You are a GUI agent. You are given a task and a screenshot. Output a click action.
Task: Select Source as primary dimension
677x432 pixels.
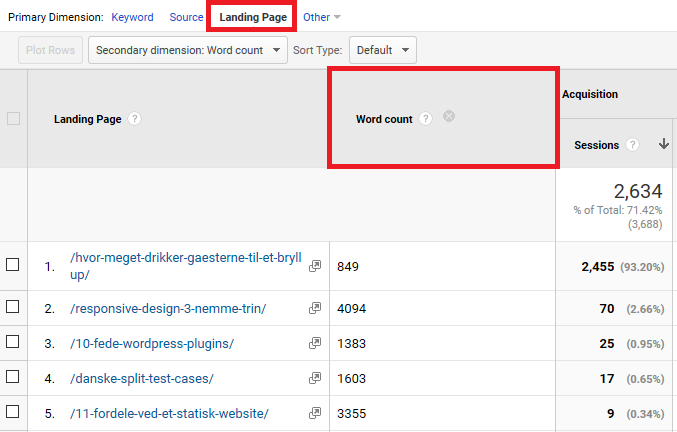186,17
